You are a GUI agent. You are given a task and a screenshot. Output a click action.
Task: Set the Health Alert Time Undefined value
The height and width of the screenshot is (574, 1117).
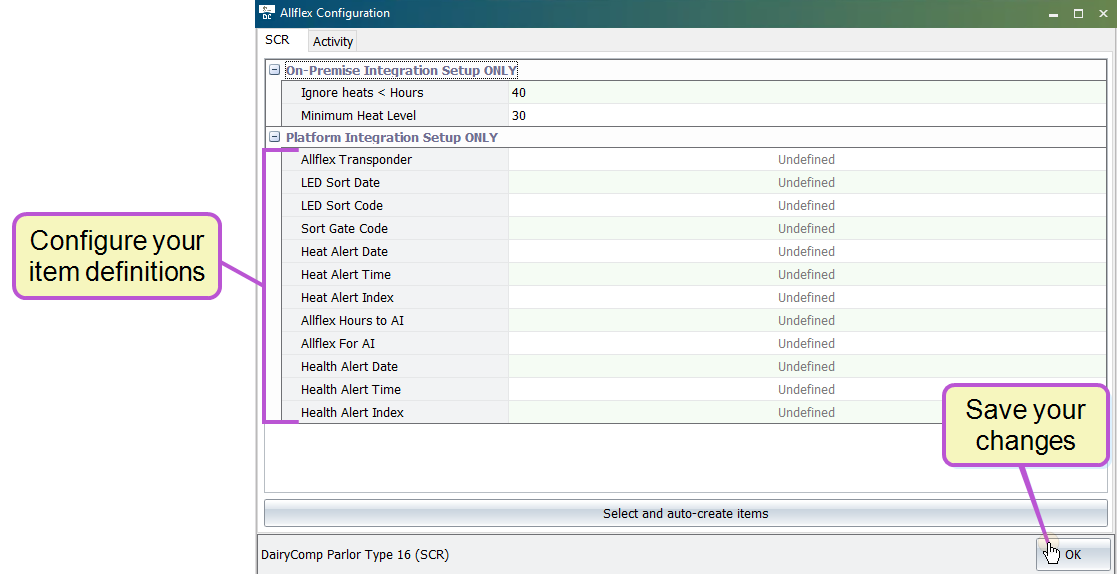[x=808, y=389]
